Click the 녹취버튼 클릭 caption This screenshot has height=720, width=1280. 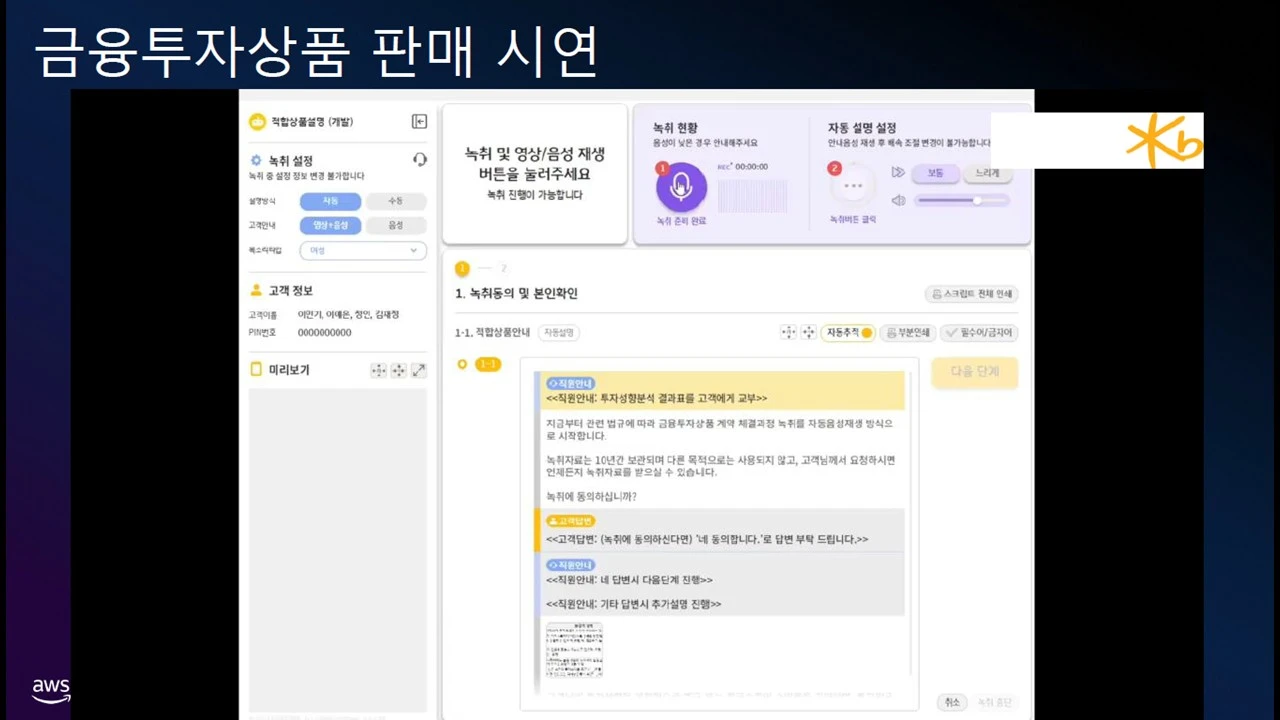pos(853,219)
